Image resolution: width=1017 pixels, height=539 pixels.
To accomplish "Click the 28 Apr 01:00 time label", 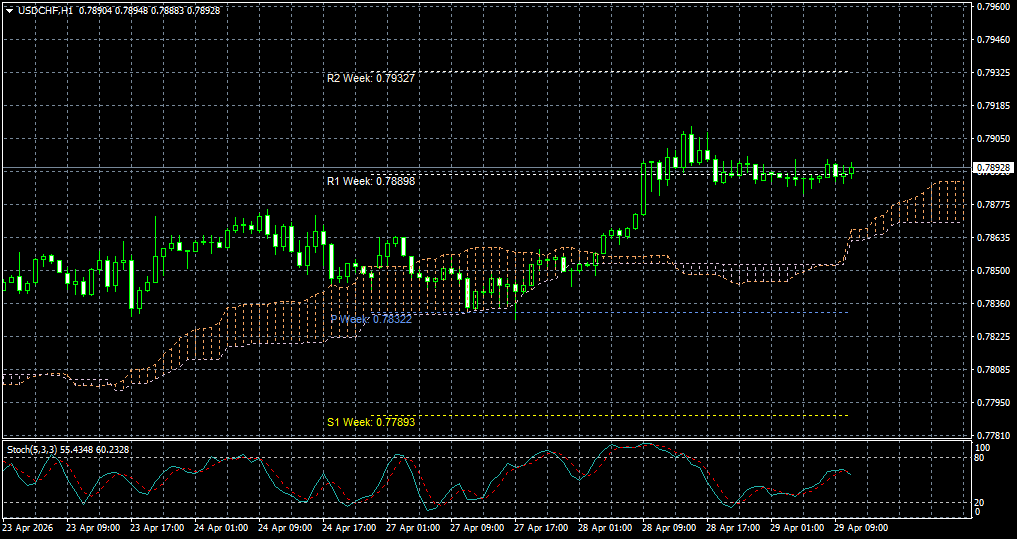I will [606, 528].
